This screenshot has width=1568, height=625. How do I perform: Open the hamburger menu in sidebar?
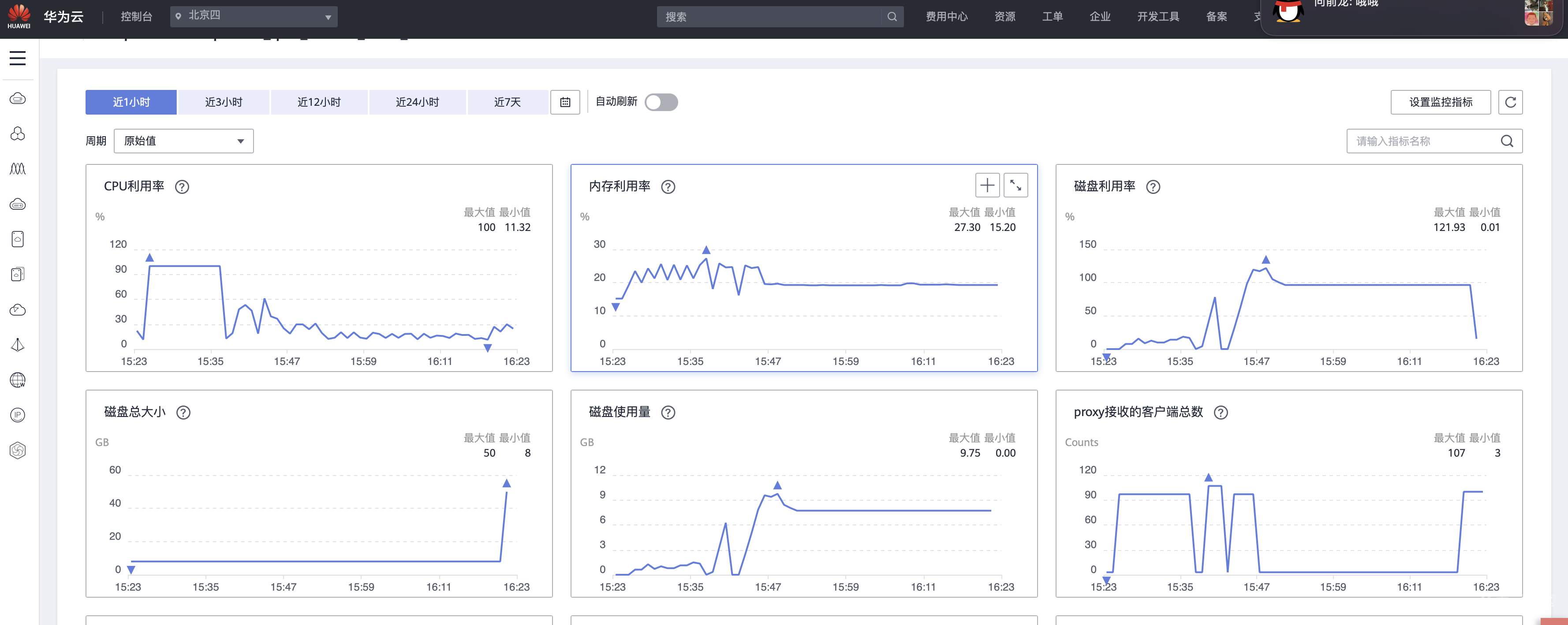pos(18,59)
